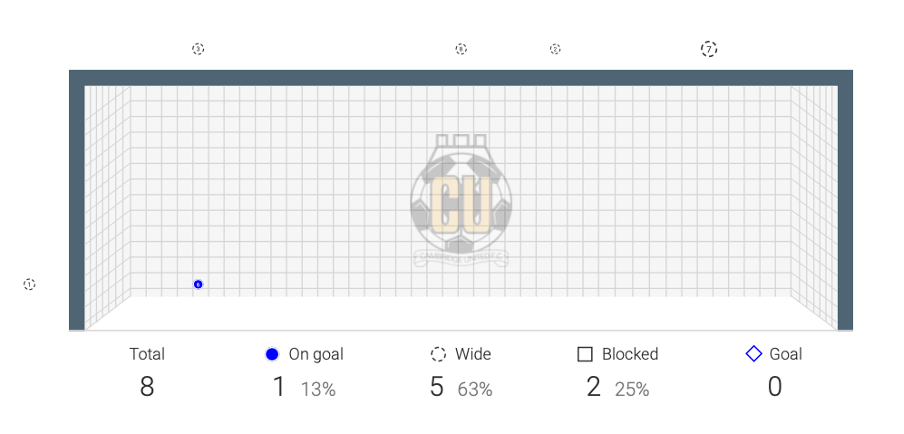Toggle the Wide shots legend label

[x=473, y=354]
